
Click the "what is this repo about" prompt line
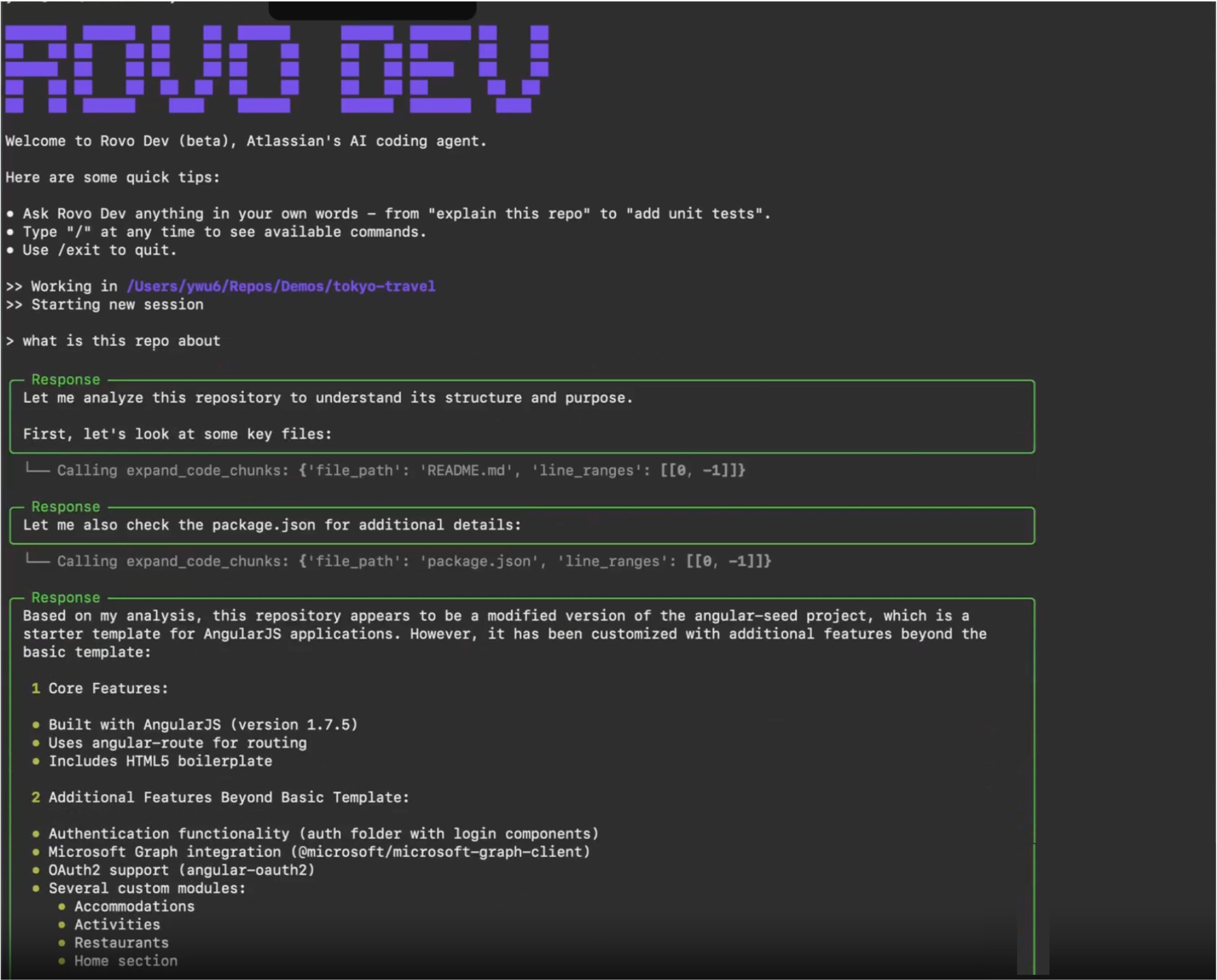point(113,341)
